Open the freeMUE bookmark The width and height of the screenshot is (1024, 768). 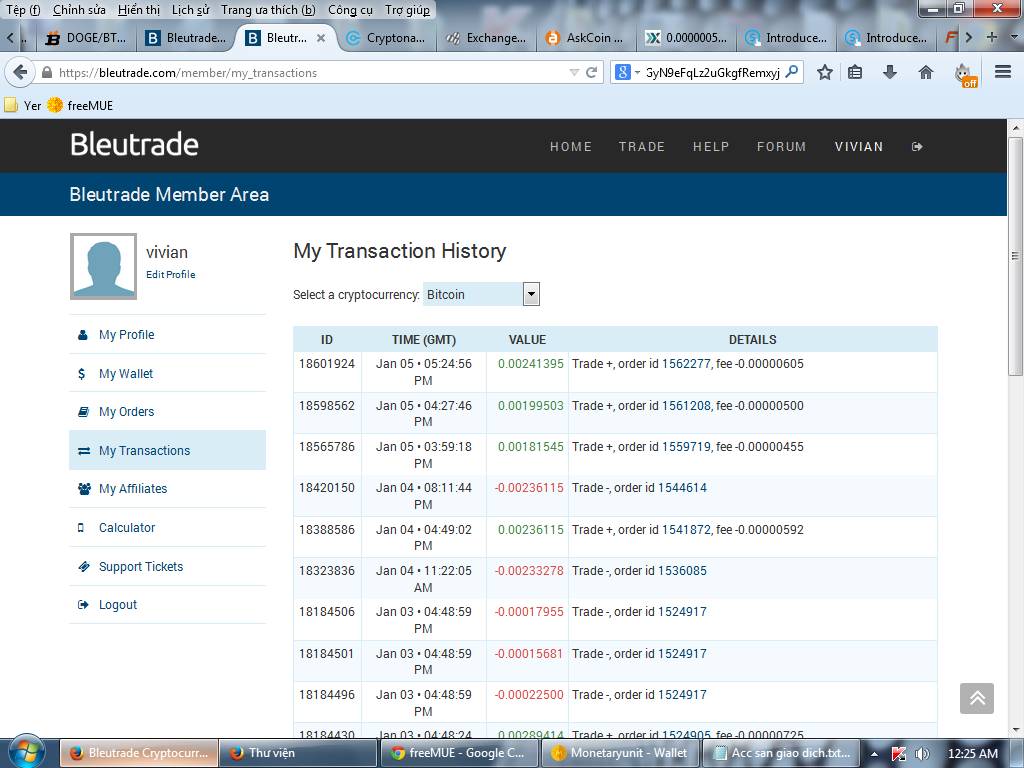pyautogui.click(x=80, y=105)
